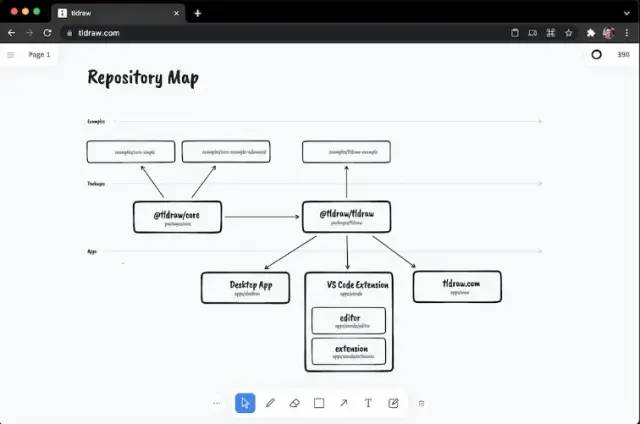The width and height of the screenshot is (640, 424).
Task: Select the examples/tldraw-example box
Action: pyautogui.click(x=347, y=152)
